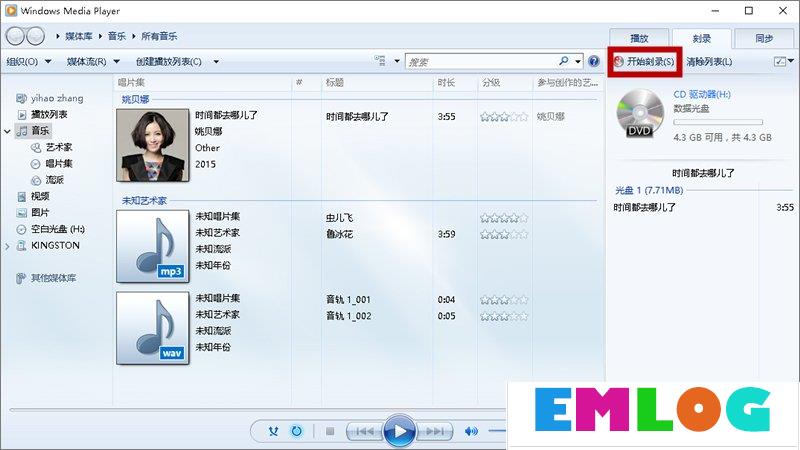
Task: Switch to the 播放 tab
Action: coord(639,38)
